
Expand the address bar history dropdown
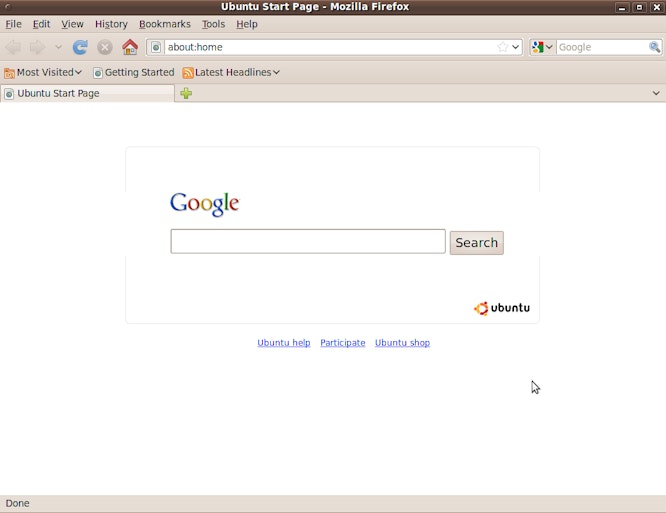tap(516, 47)
